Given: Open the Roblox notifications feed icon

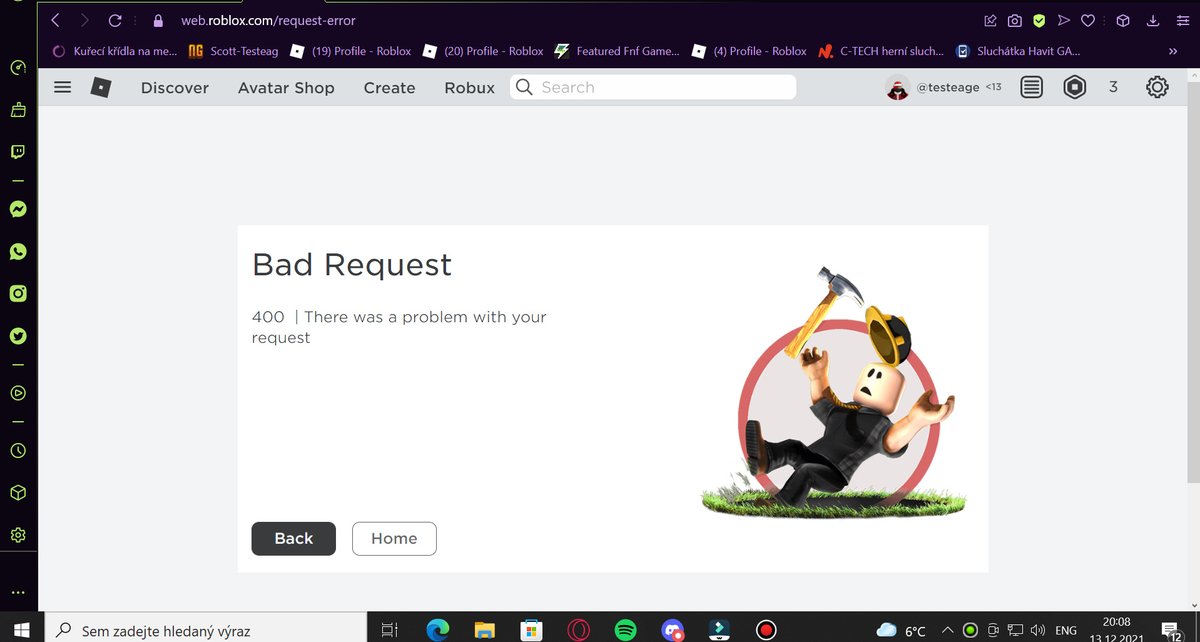Looking at the screenshot, I should click(1032, 88).
